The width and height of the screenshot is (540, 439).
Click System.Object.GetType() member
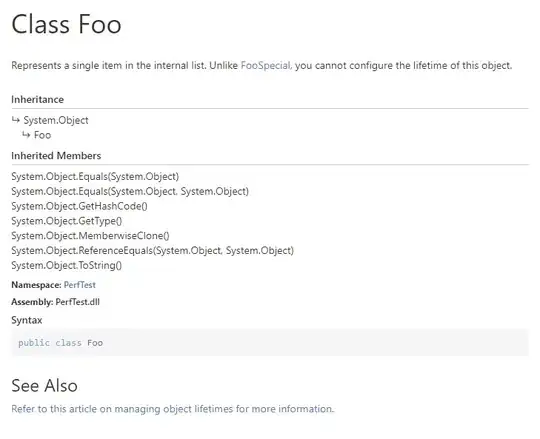(66, 221)
